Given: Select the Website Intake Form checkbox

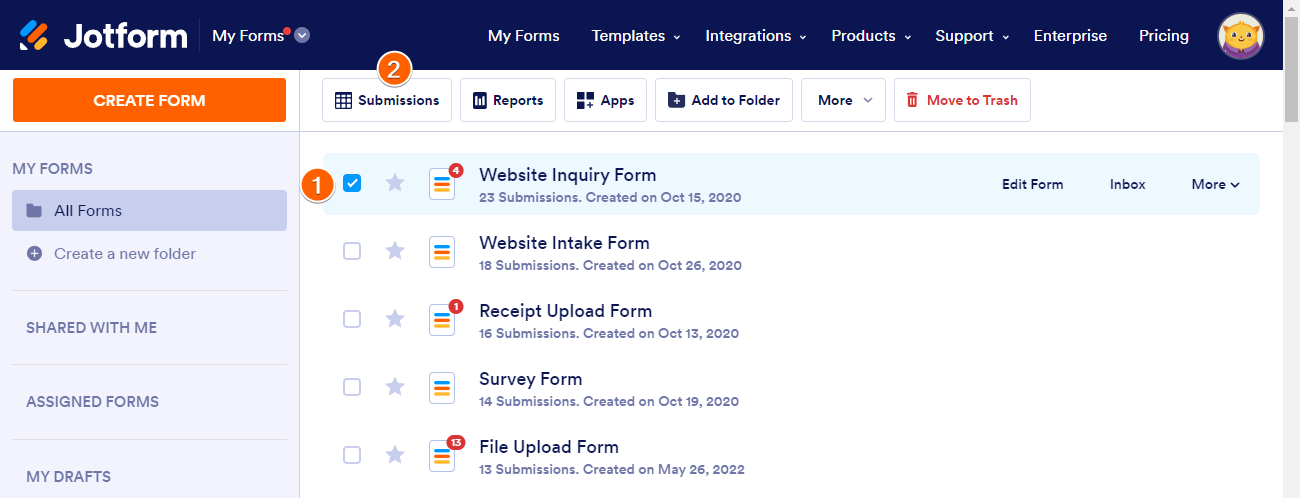Looking at the screenshot, I should point(352,251).
